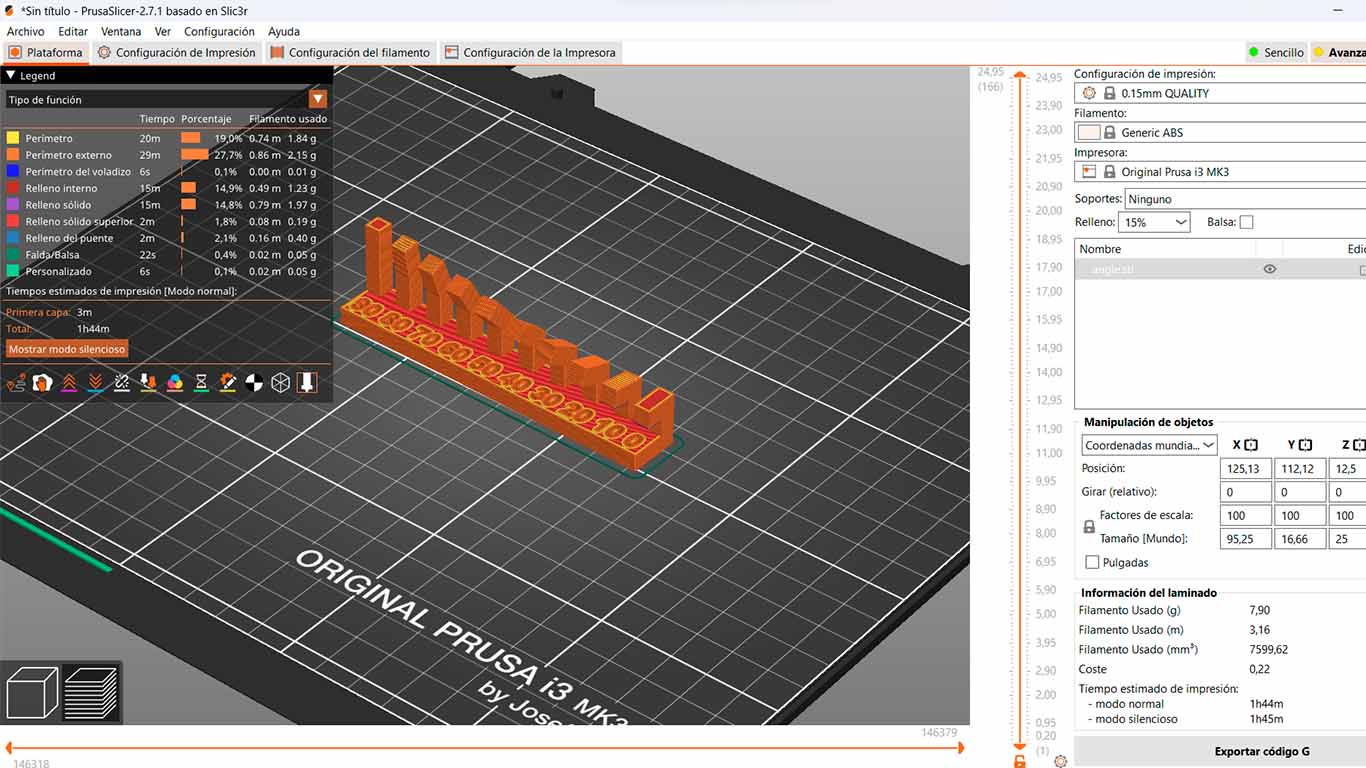The height and width of the screenshot is (768, 1366).
Task: Click Mostrar modo silencioso button
Action: (67, 349)
